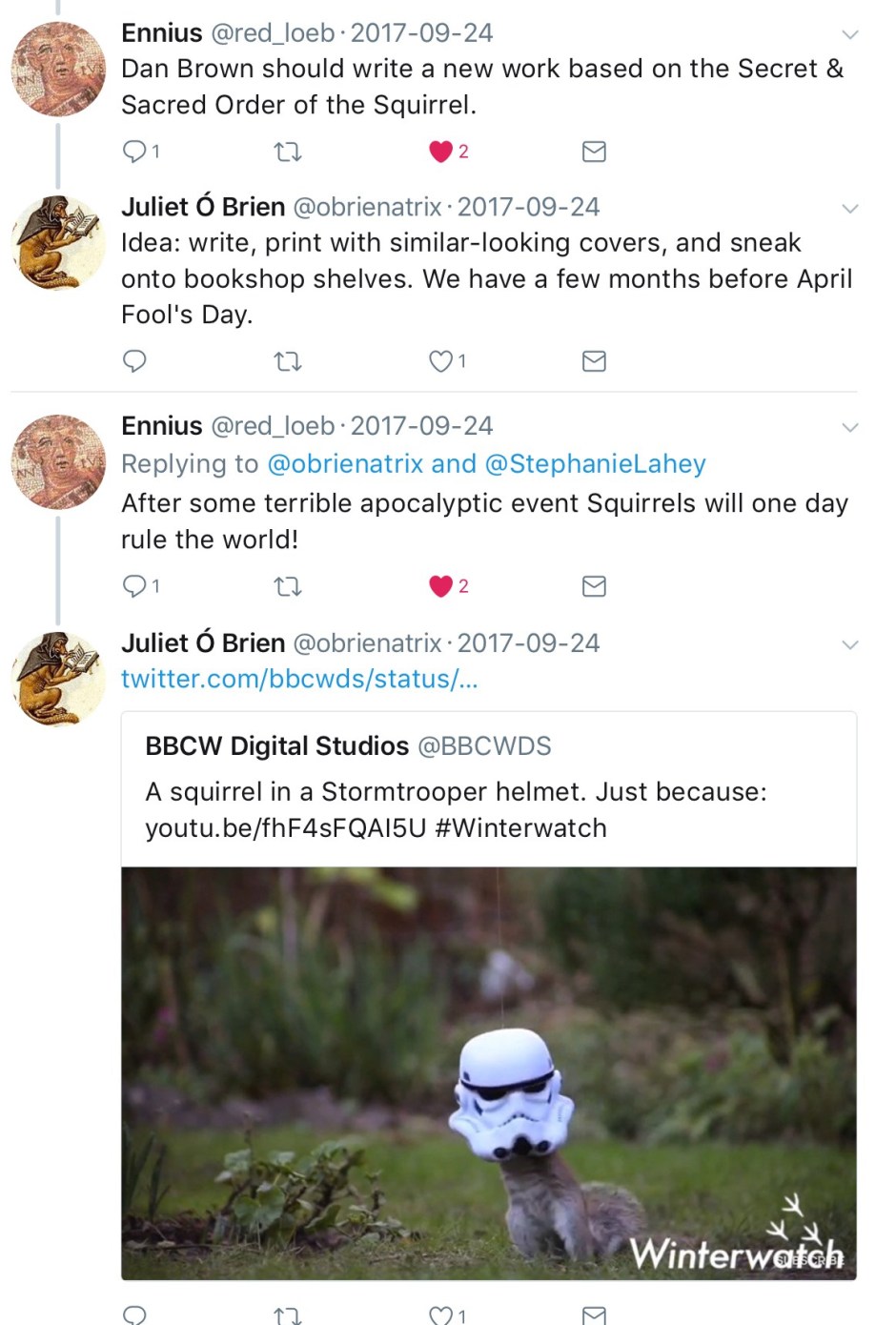896x1325 pixels.
Task: Open the twitter.com/bbcwds/status link
Action: 299,679
